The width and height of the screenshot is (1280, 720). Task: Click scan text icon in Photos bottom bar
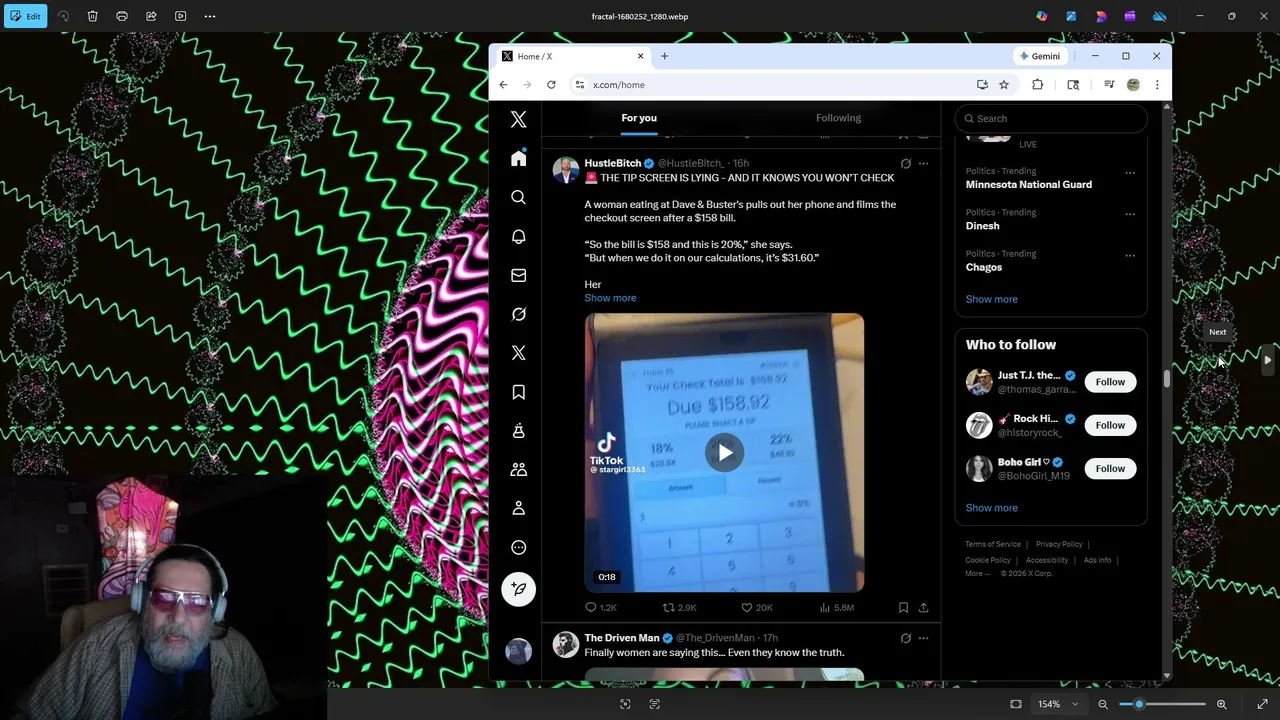[655, 704]
